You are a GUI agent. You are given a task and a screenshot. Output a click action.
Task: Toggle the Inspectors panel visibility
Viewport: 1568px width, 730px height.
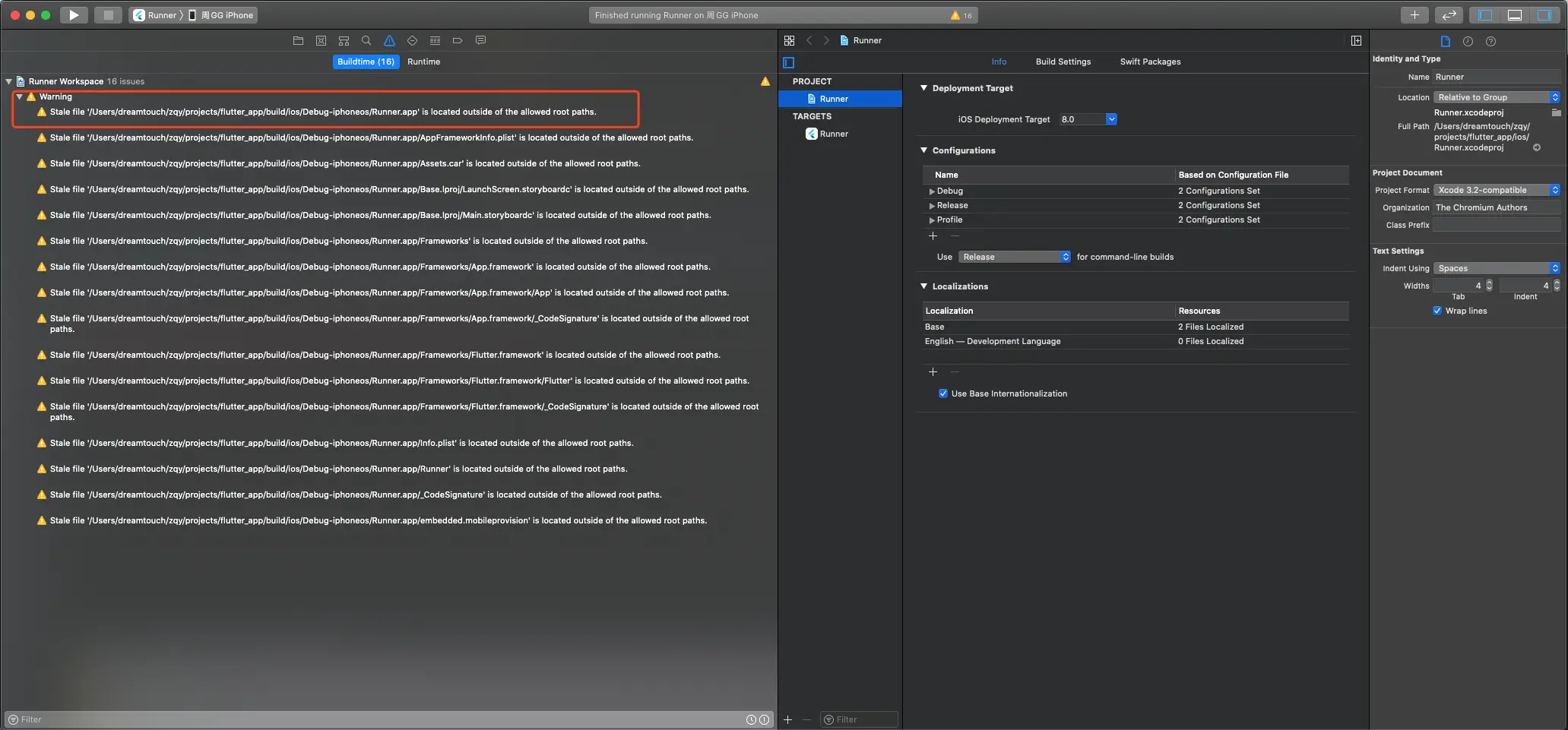pyautogui.click(x=1544, y=15)
